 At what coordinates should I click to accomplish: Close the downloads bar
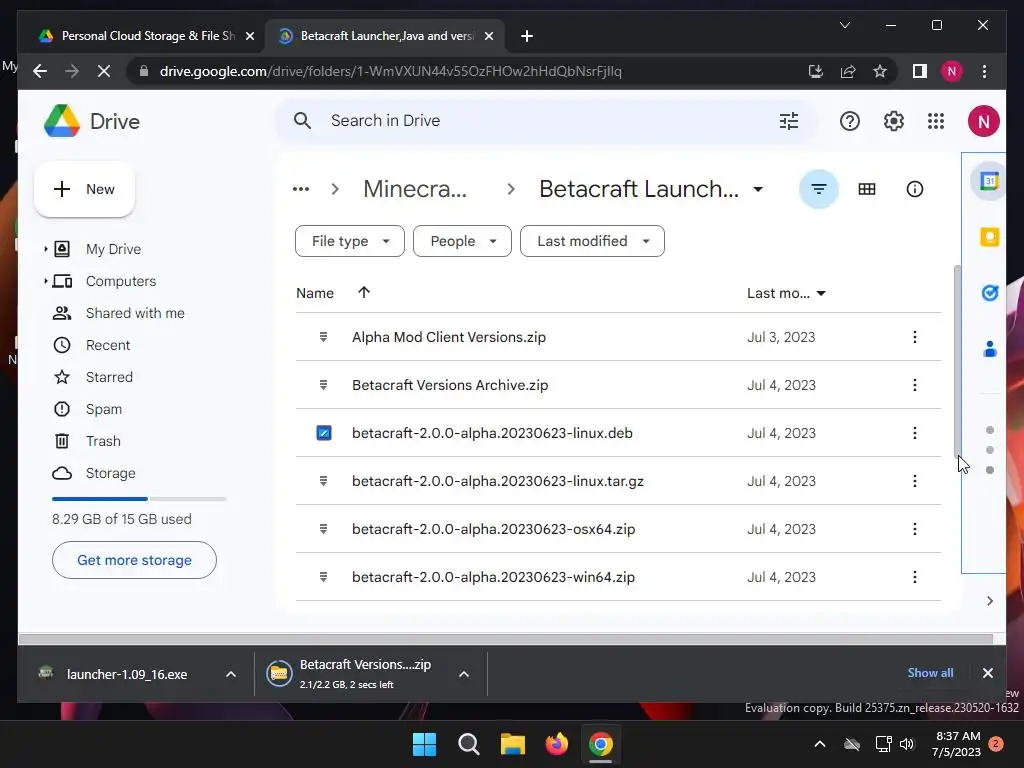tap(987, 673)
